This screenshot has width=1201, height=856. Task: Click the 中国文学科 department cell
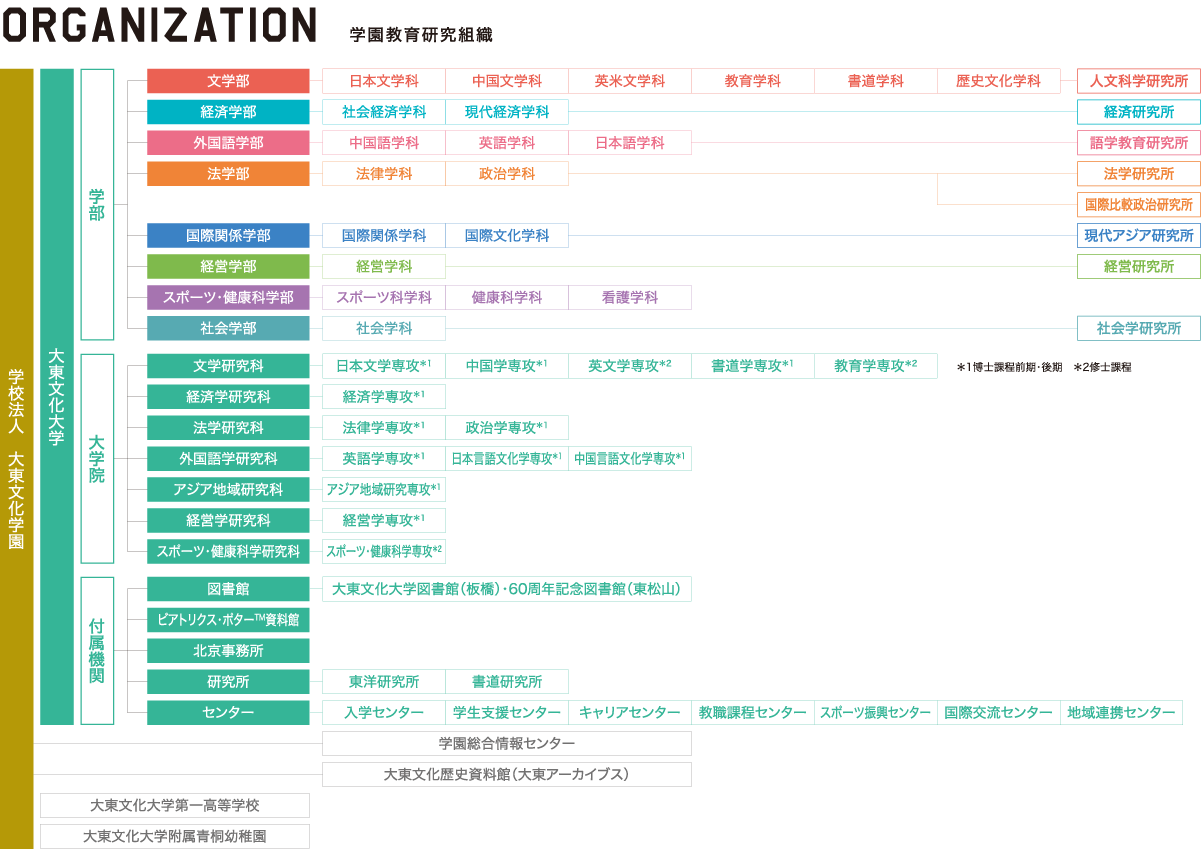(507, 81)
